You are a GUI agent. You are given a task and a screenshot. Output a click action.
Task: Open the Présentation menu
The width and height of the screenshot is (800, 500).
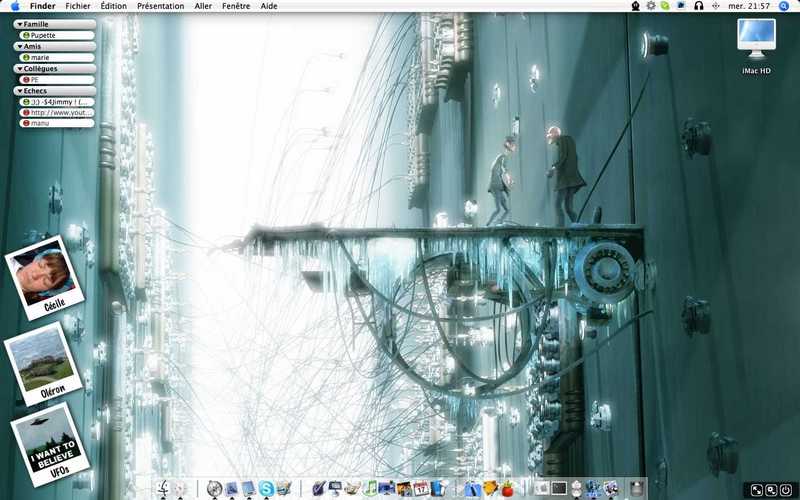(x=160, y=6)
